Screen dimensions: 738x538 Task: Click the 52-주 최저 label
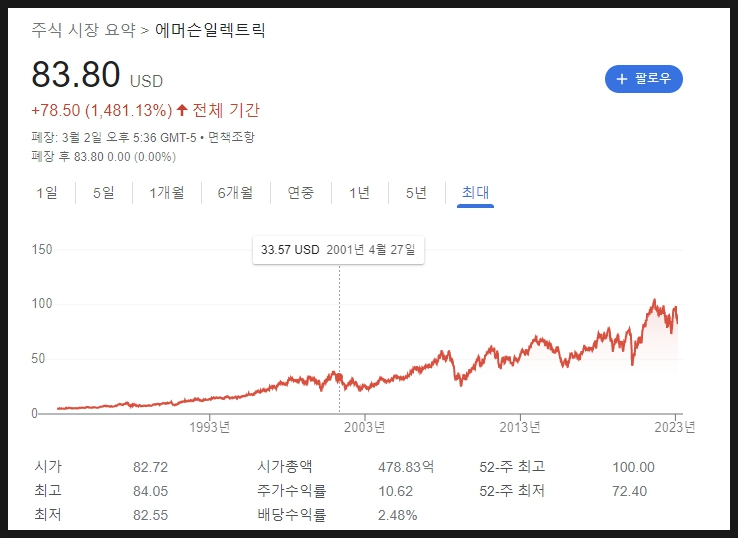[512, 490]
